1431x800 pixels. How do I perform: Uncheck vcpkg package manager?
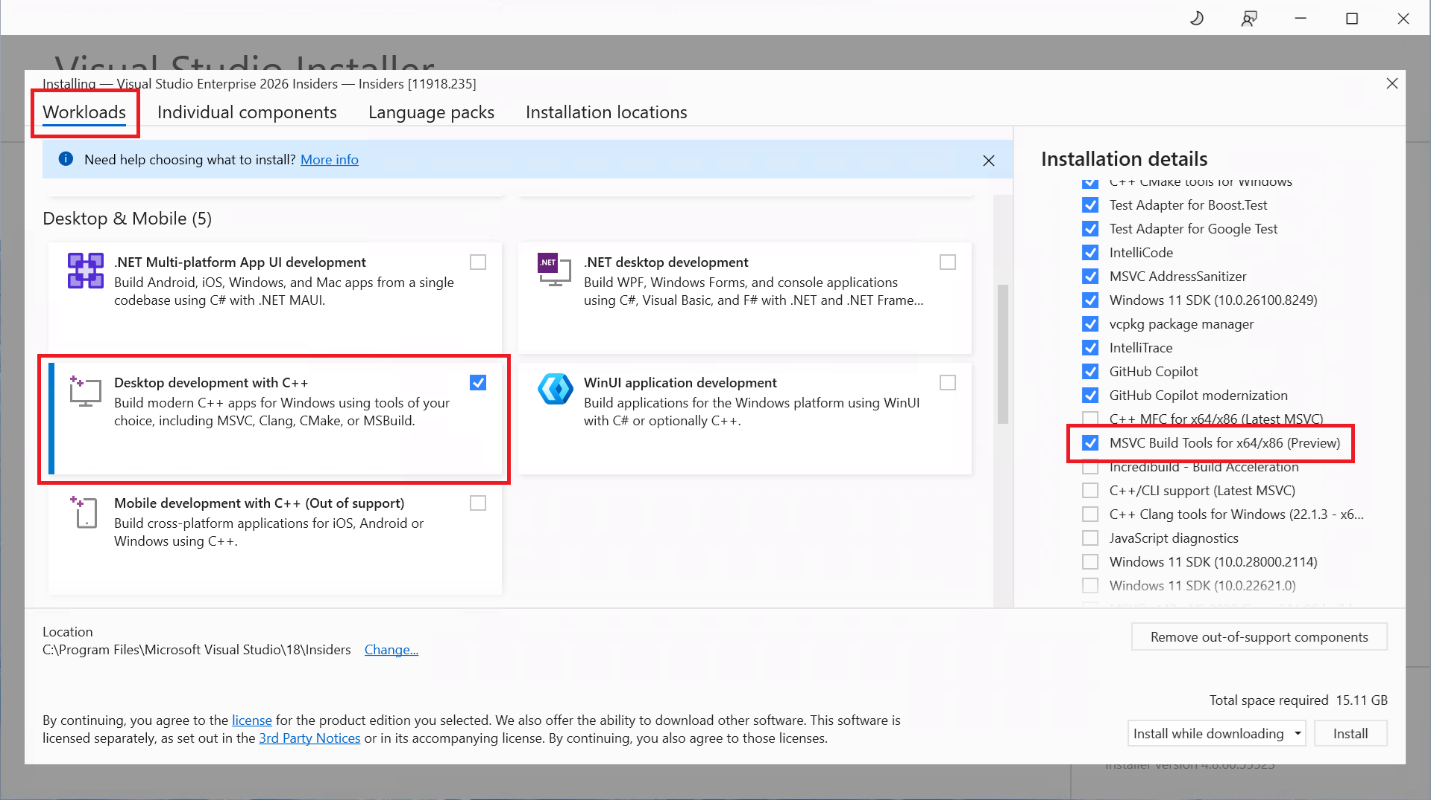point(1090,324)
